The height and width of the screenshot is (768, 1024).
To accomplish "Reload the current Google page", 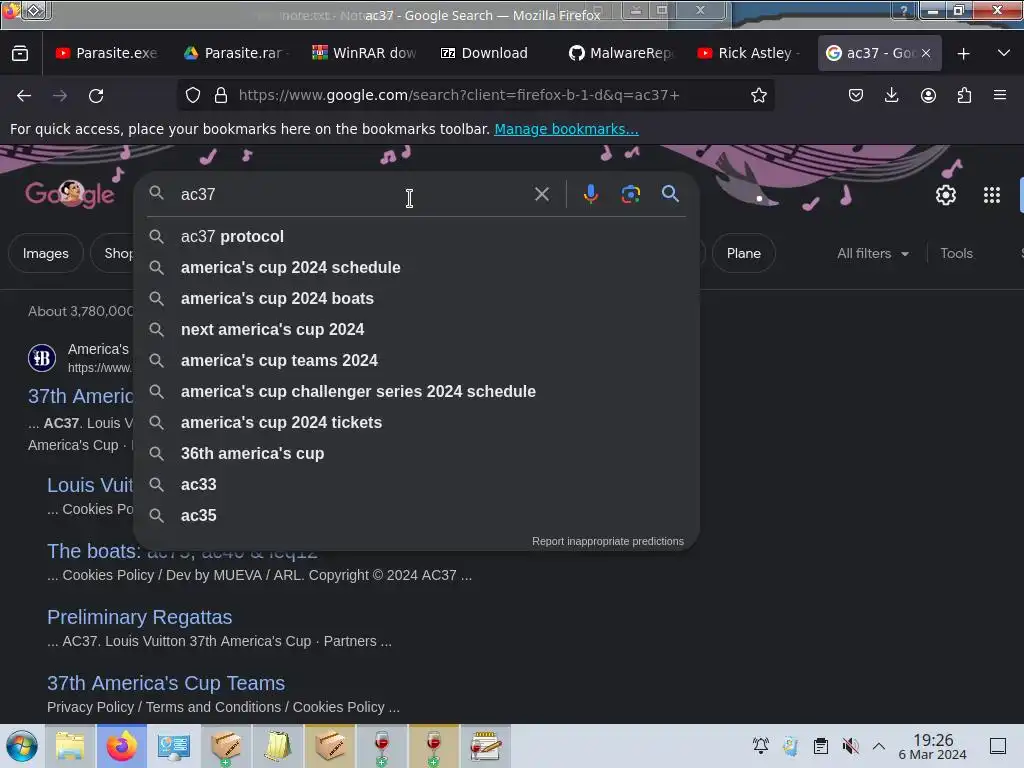I will click(x=96, y=95).
